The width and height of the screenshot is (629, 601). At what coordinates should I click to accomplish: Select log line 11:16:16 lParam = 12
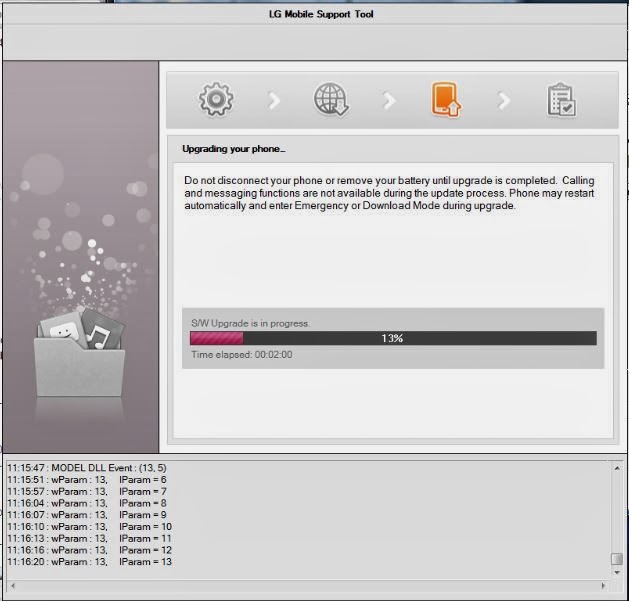[x=89, y=550]
